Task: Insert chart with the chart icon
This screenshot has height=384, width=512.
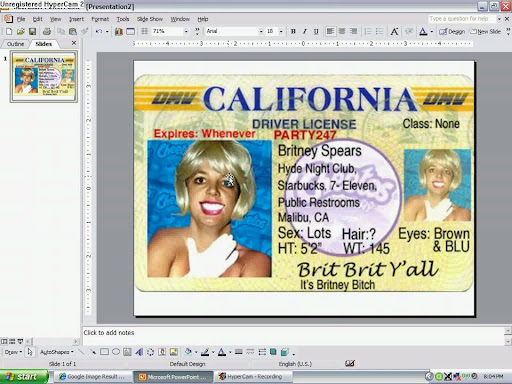Action: (119, 31)
